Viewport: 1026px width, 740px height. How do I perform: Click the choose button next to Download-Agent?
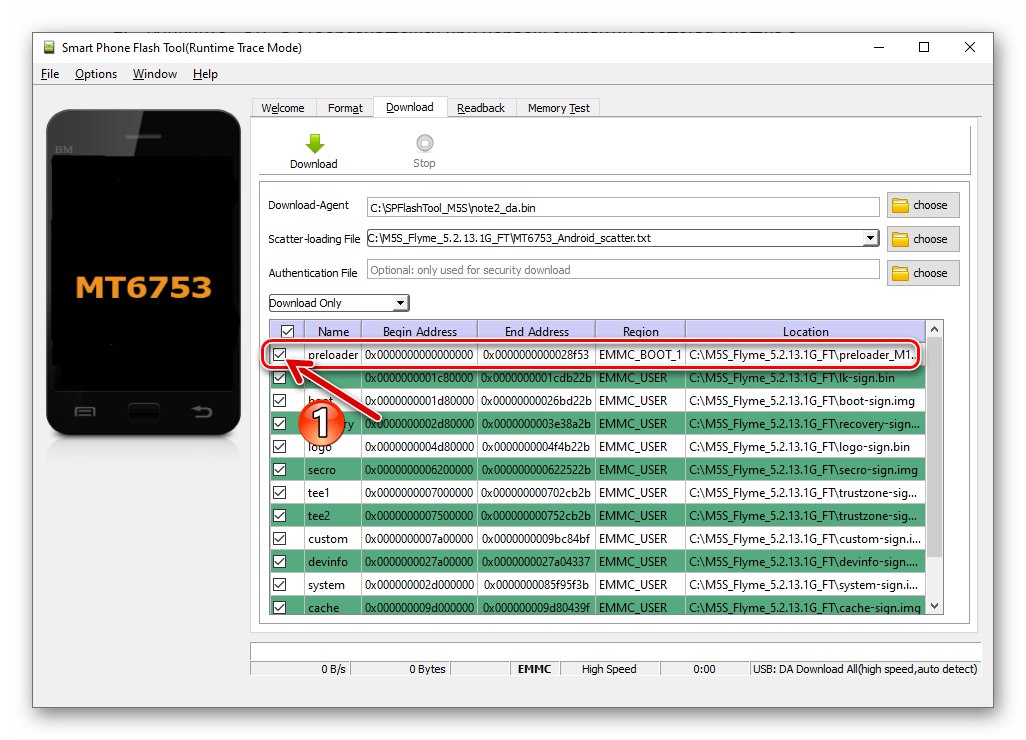tap(921, 205)
